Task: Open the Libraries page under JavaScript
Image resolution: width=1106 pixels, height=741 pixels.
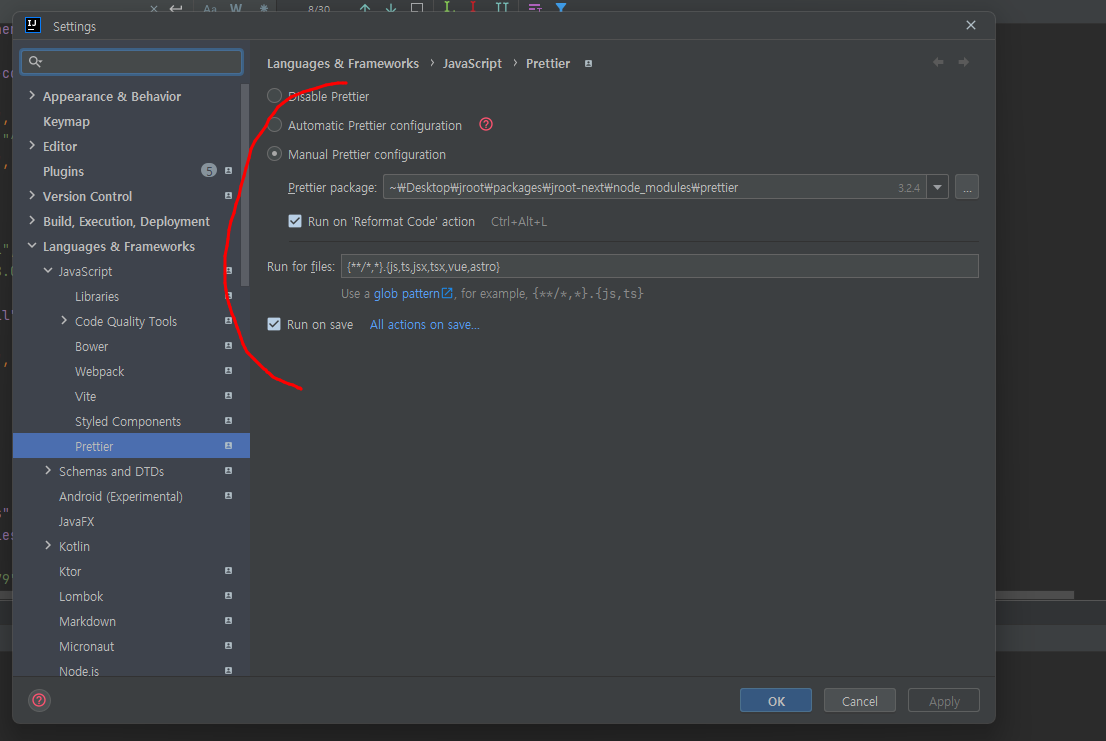Action: [x=97, y=296]
